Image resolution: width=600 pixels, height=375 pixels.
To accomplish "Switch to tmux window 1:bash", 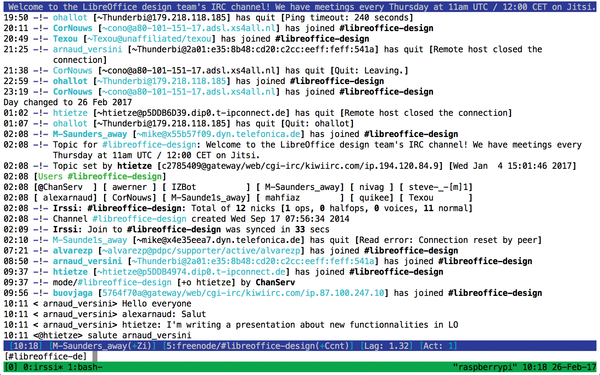I will 85,368.
